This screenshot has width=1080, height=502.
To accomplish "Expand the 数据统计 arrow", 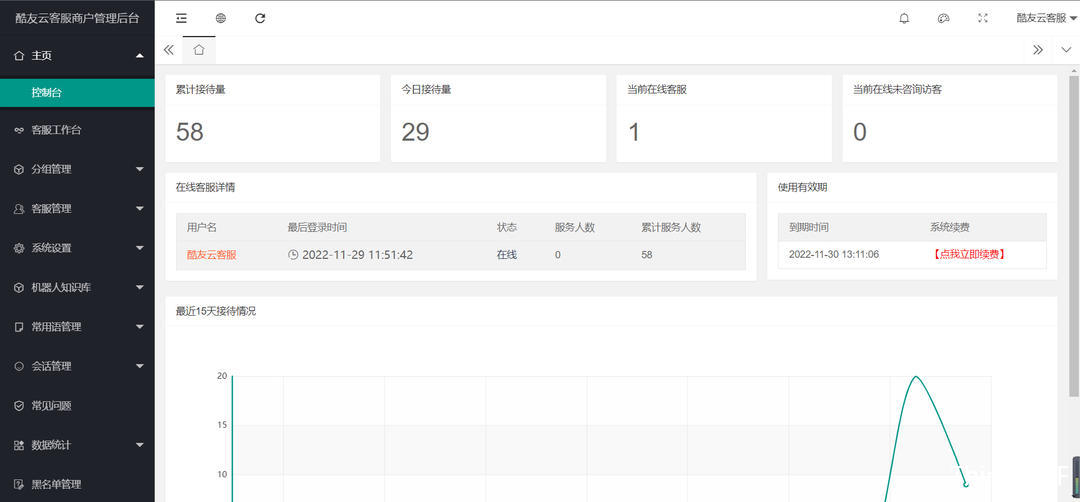I will pyautogui.click(x=140, y=446).
